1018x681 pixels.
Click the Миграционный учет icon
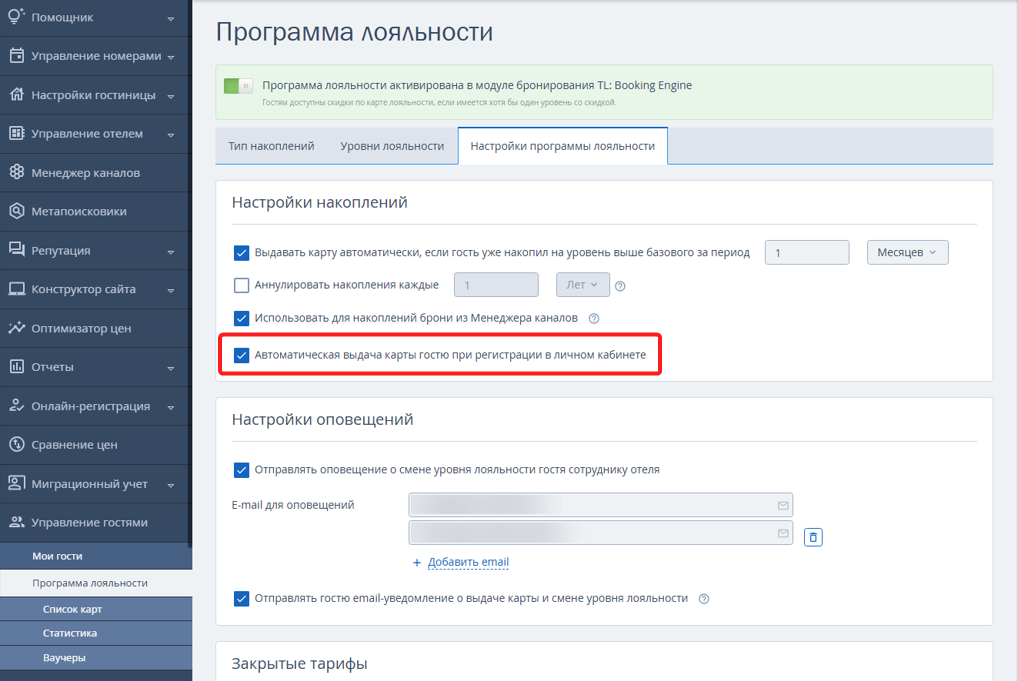[x=16, y=484]
